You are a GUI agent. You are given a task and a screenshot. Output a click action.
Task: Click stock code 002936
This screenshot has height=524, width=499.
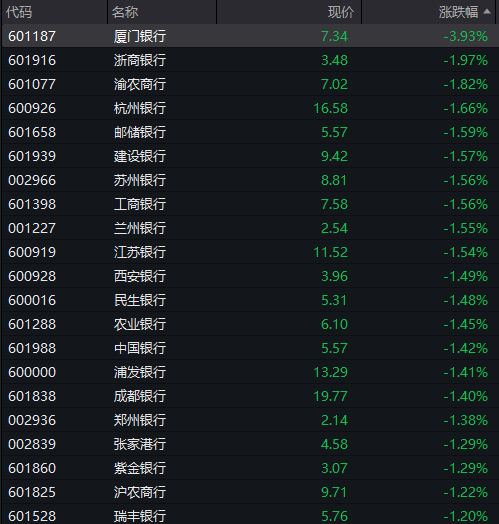click(x=32, y=420)
